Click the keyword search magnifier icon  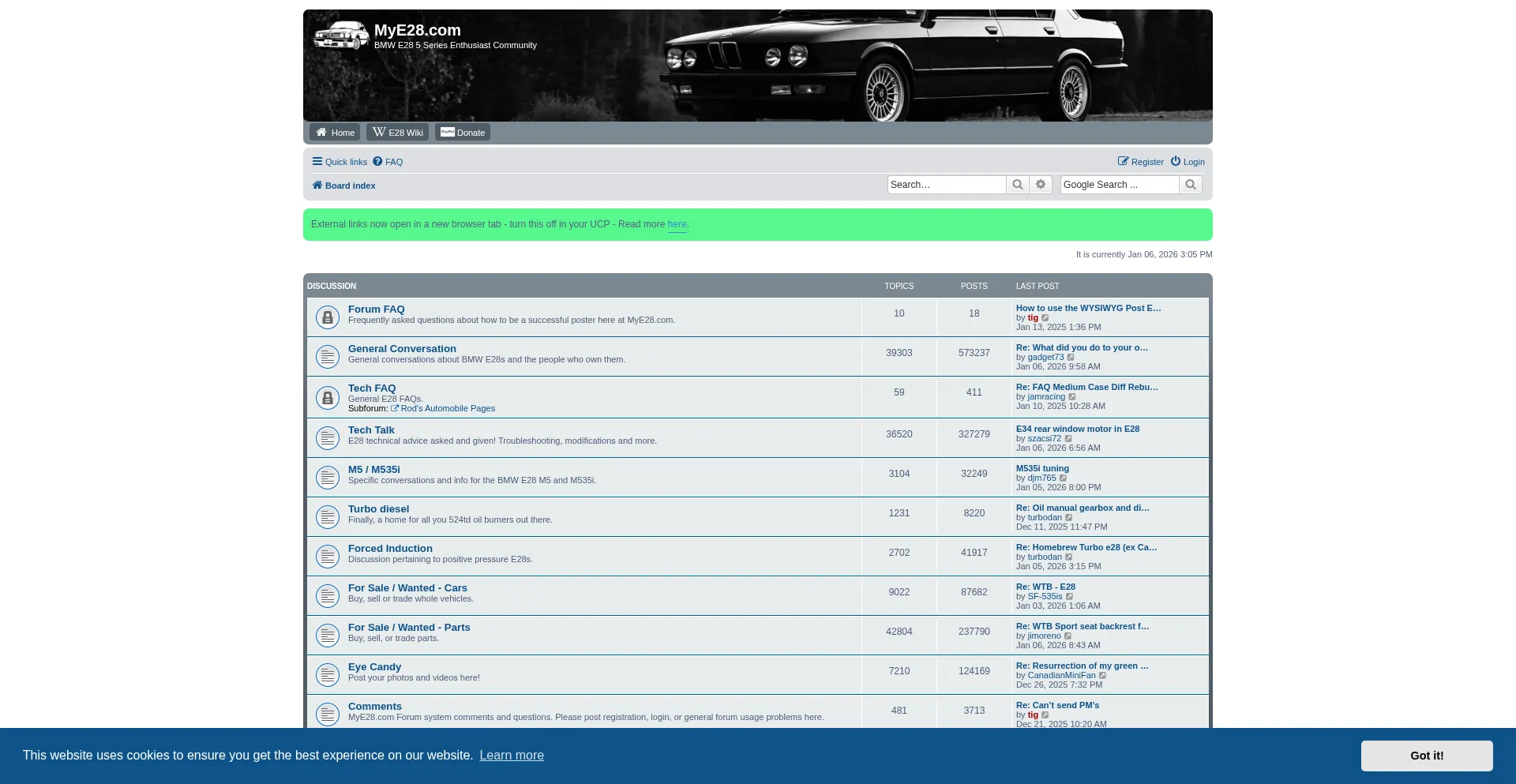pos(1018,185)
